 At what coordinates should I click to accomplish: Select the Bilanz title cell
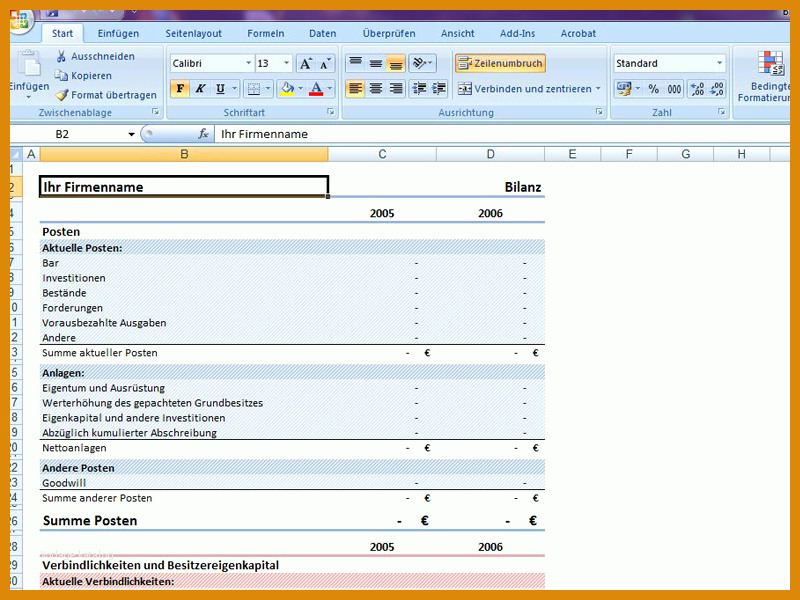tap(523, 187)
